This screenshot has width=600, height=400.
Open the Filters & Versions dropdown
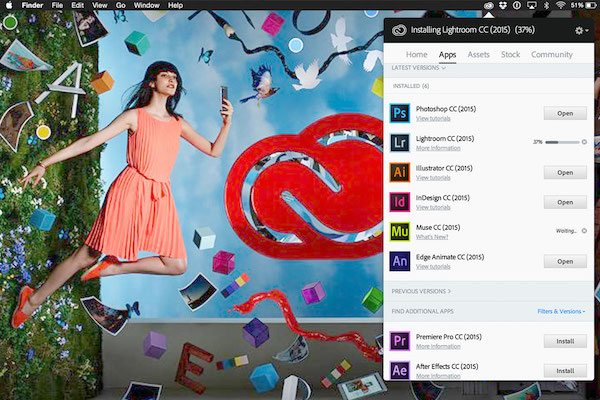pos(560,312)
